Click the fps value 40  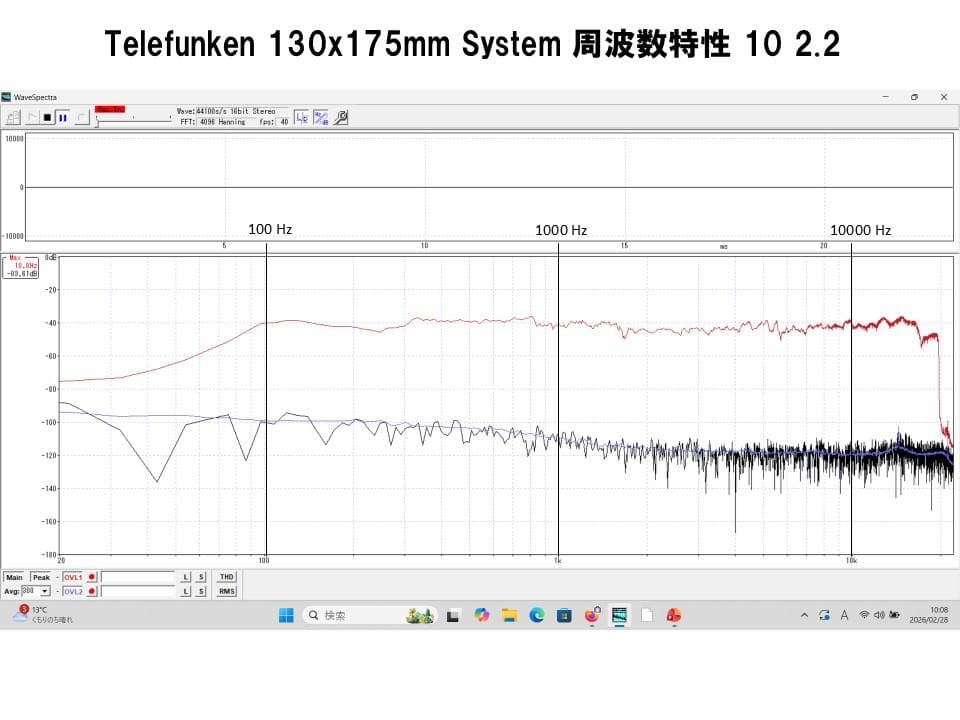[284, 122]
